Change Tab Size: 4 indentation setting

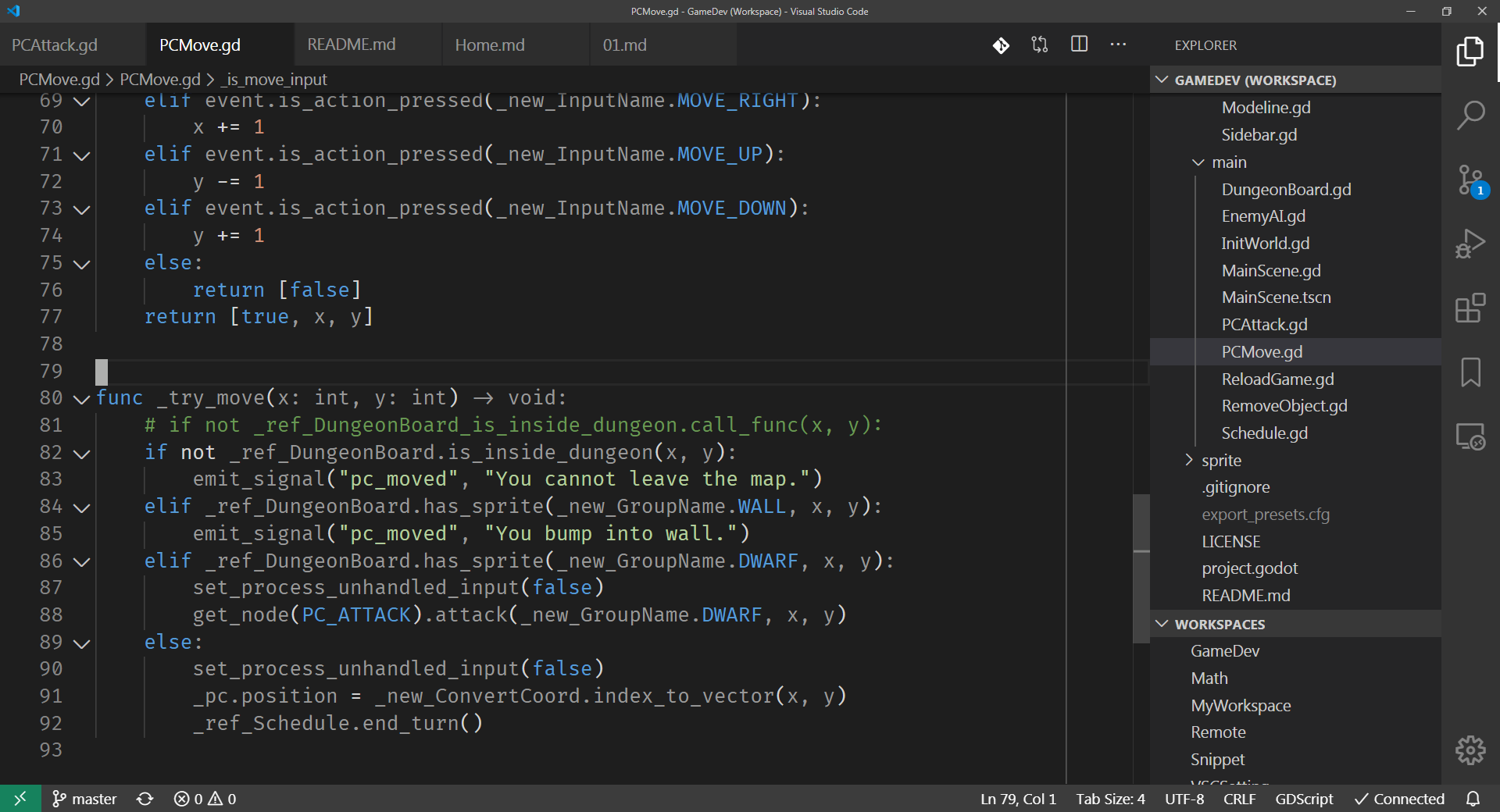[x=1110, y=799]
